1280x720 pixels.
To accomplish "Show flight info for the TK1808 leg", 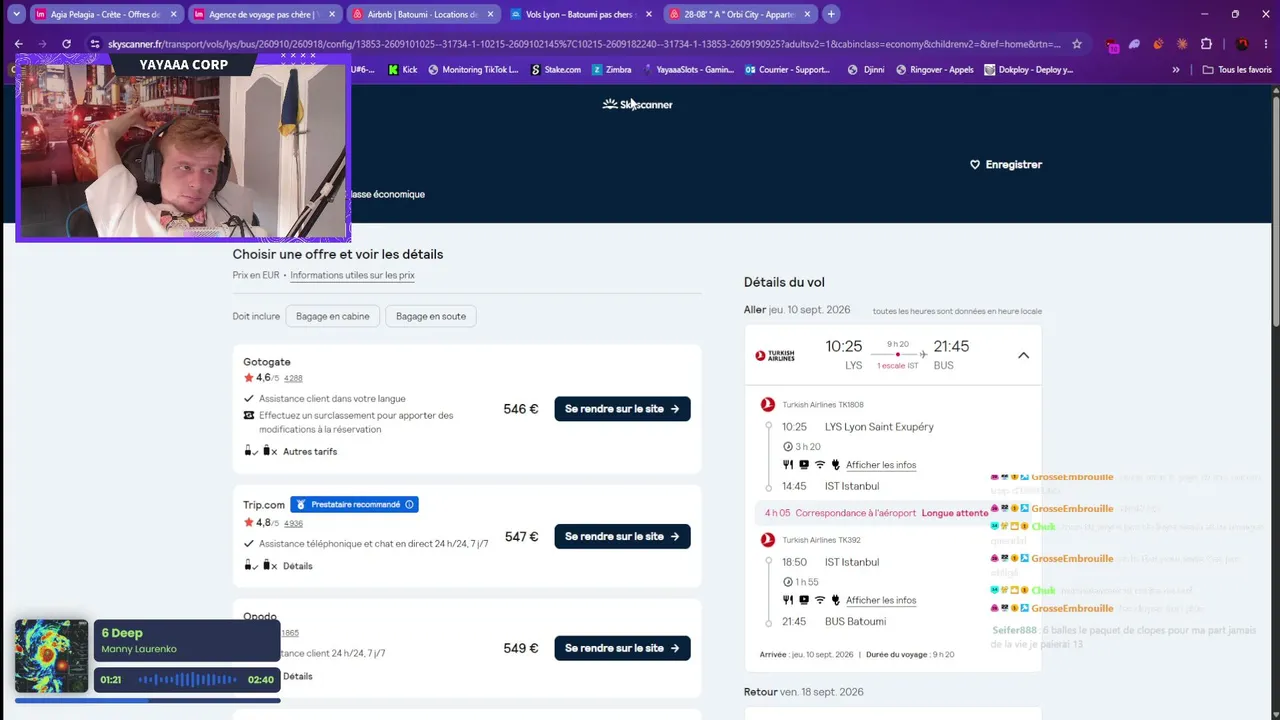I will (881, 465).
